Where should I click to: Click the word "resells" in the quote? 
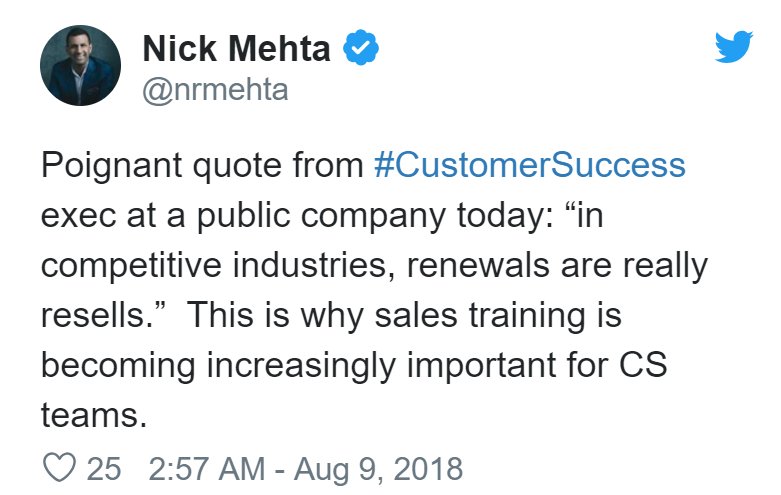click(96, 315)
